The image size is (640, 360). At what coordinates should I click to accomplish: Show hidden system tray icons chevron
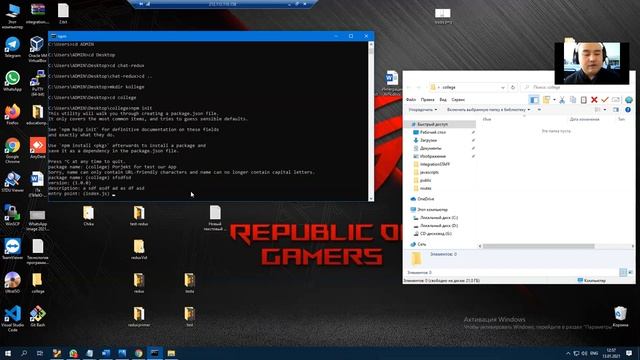click(x=568, y=353)
